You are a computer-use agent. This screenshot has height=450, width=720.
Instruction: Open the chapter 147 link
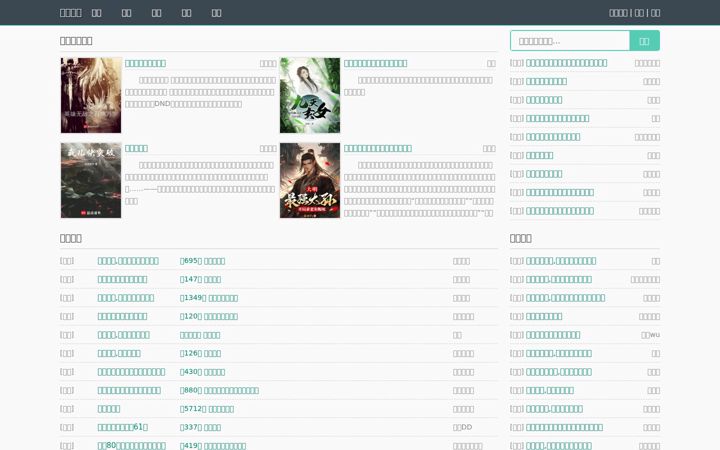[200, 279]
